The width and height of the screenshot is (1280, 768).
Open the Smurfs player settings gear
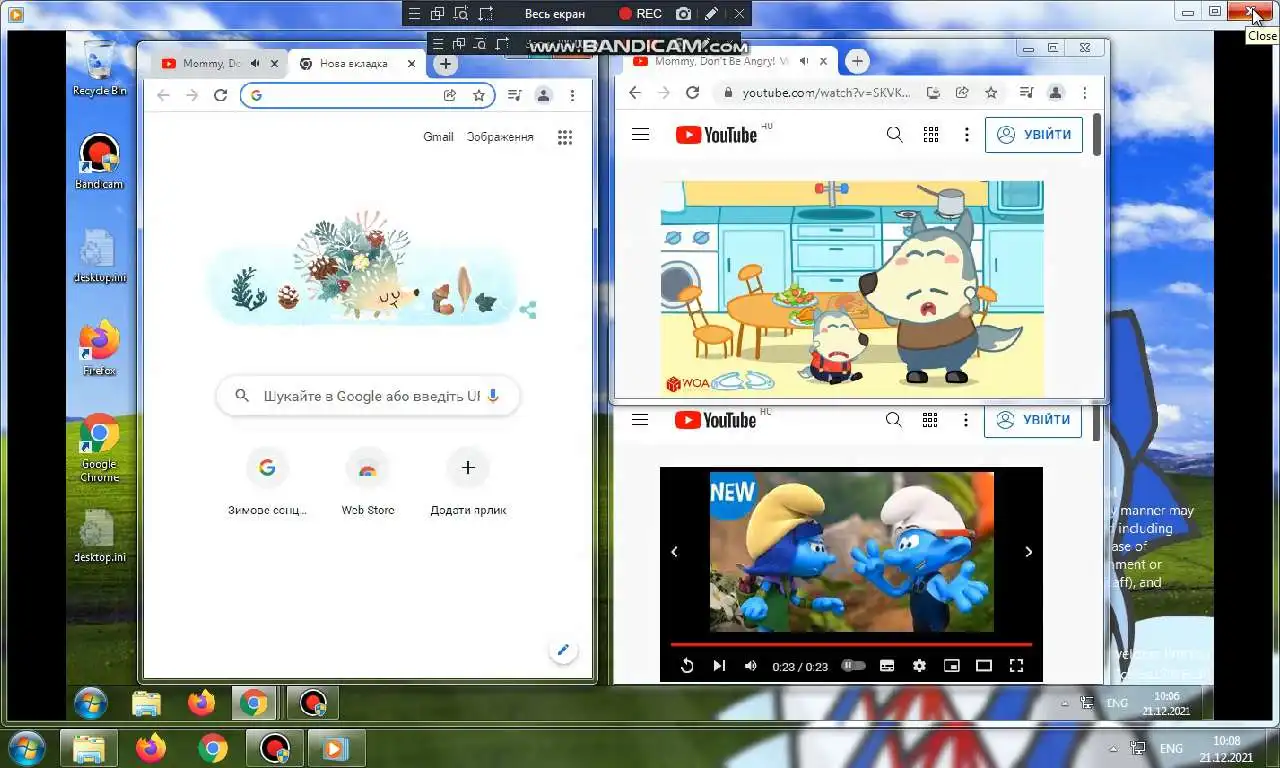coord(919,666)
